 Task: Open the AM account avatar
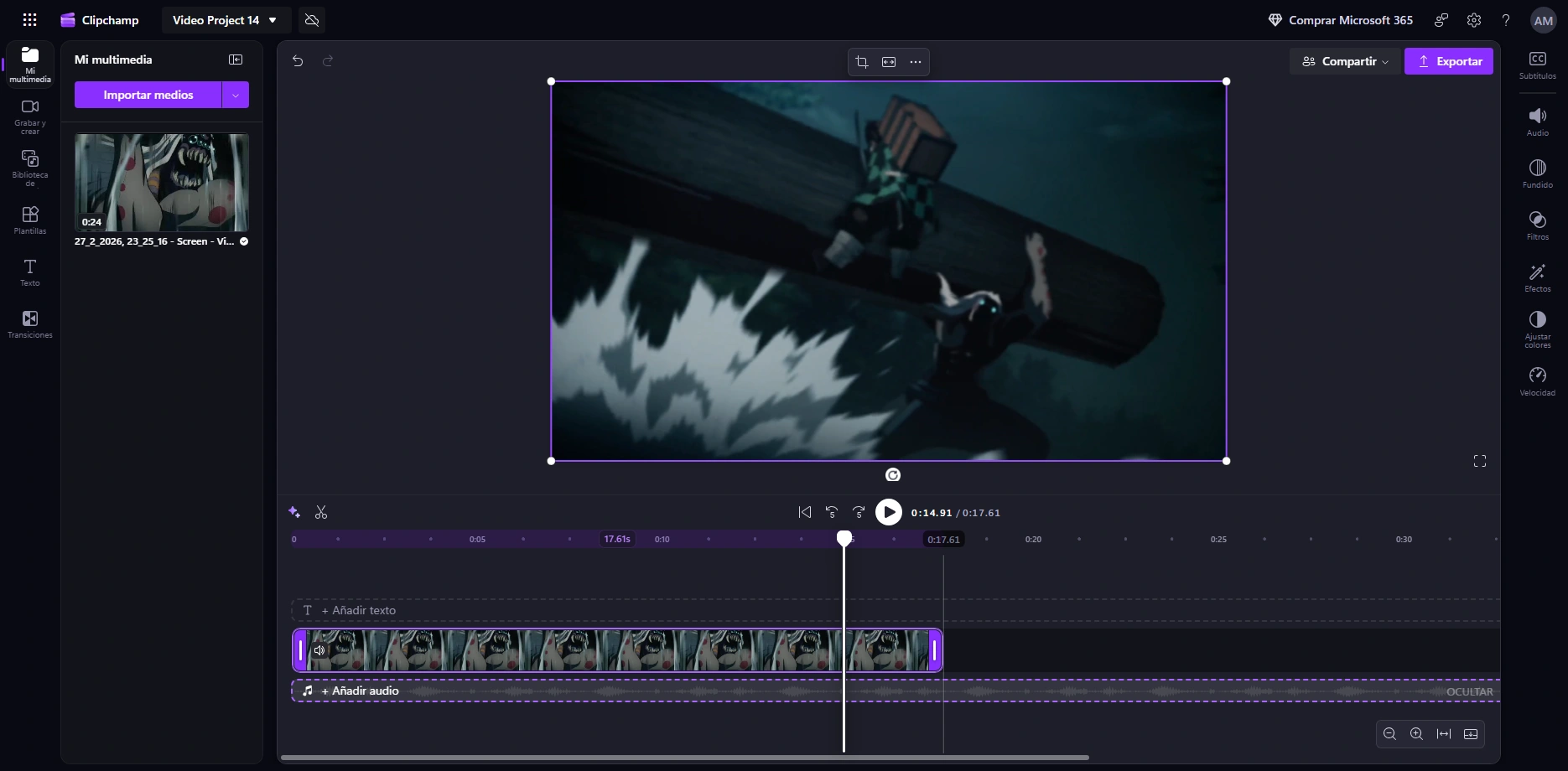click(1543, 21)
